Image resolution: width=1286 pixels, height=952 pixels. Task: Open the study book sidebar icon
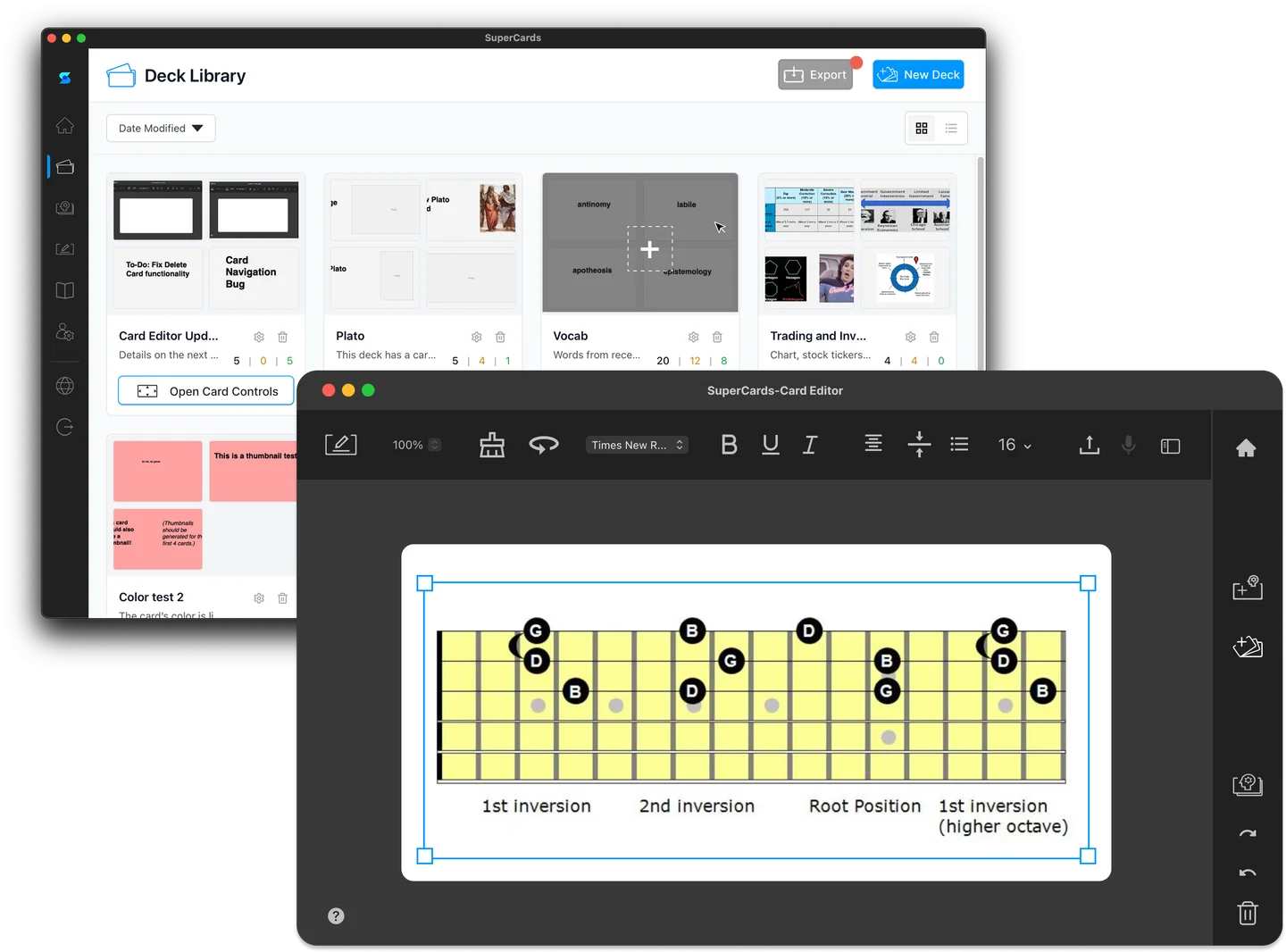[x=64, y=290]
